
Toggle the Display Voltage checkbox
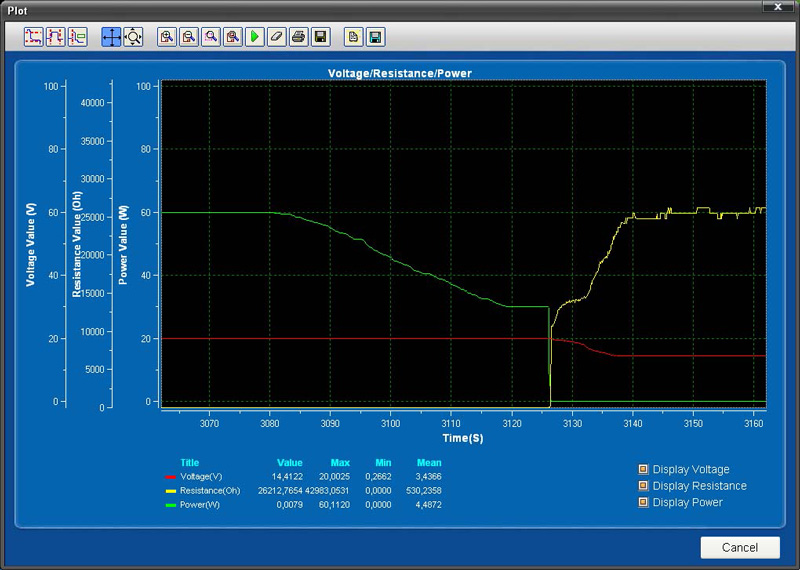(x=644, y=469)
